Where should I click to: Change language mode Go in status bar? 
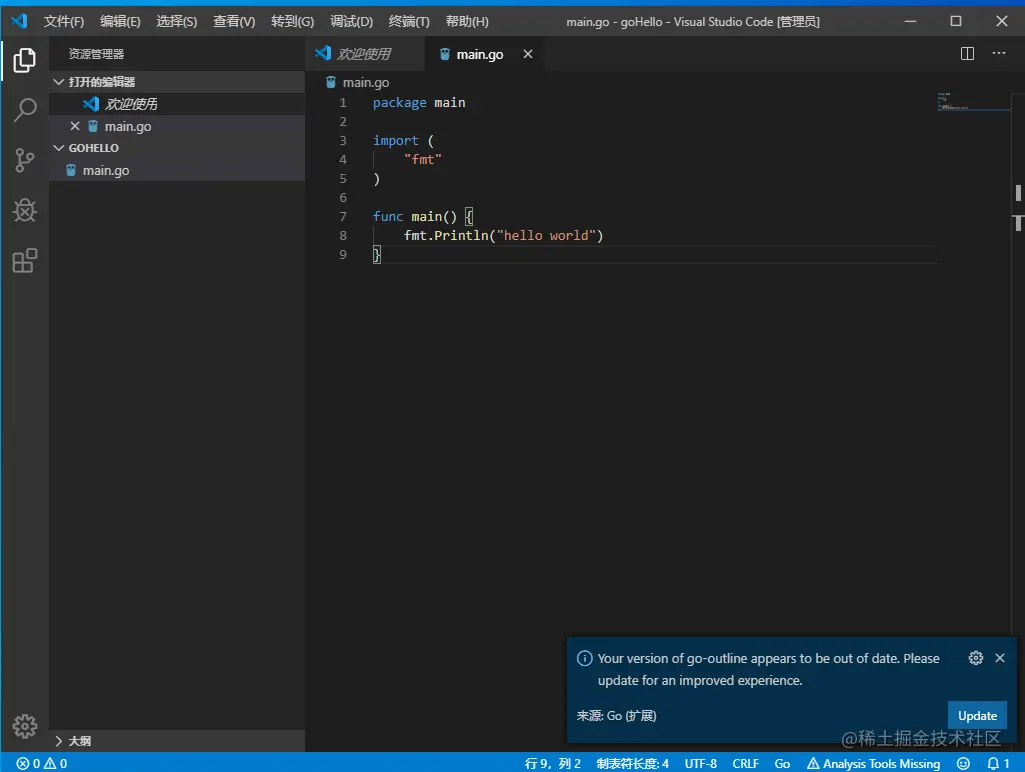782,763
